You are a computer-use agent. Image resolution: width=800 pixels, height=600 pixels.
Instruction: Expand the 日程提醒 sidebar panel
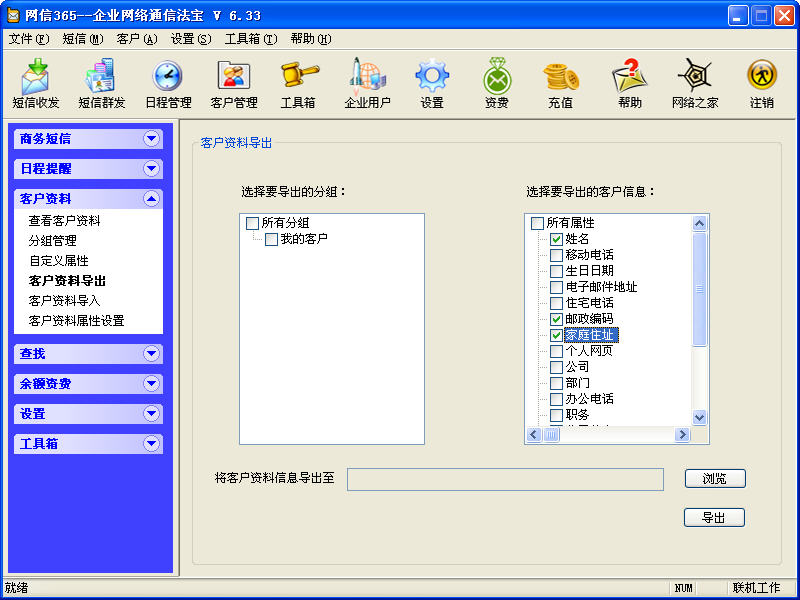[152, 169]
